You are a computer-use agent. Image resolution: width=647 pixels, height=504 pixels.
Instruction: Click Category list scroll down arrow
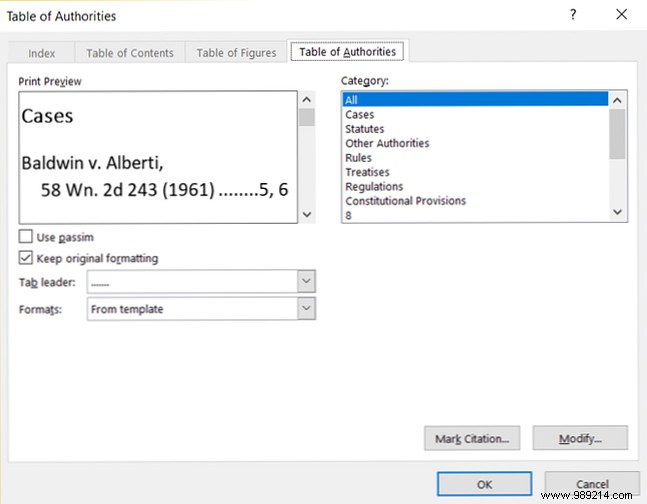617,212
